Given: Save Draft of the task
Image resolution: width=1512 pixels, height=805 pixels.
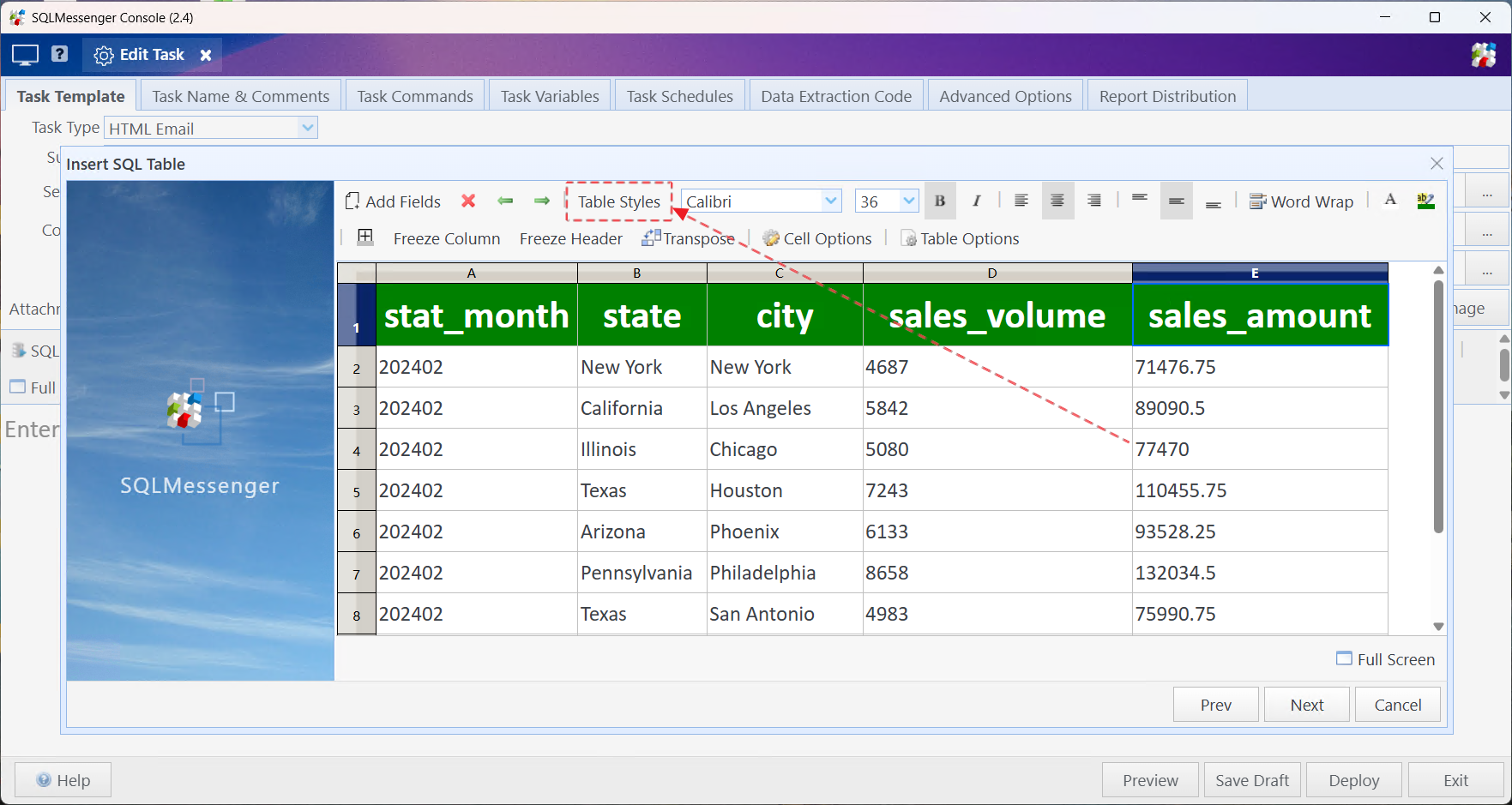Looking at the screenshot, I should tap(1252, 780).
